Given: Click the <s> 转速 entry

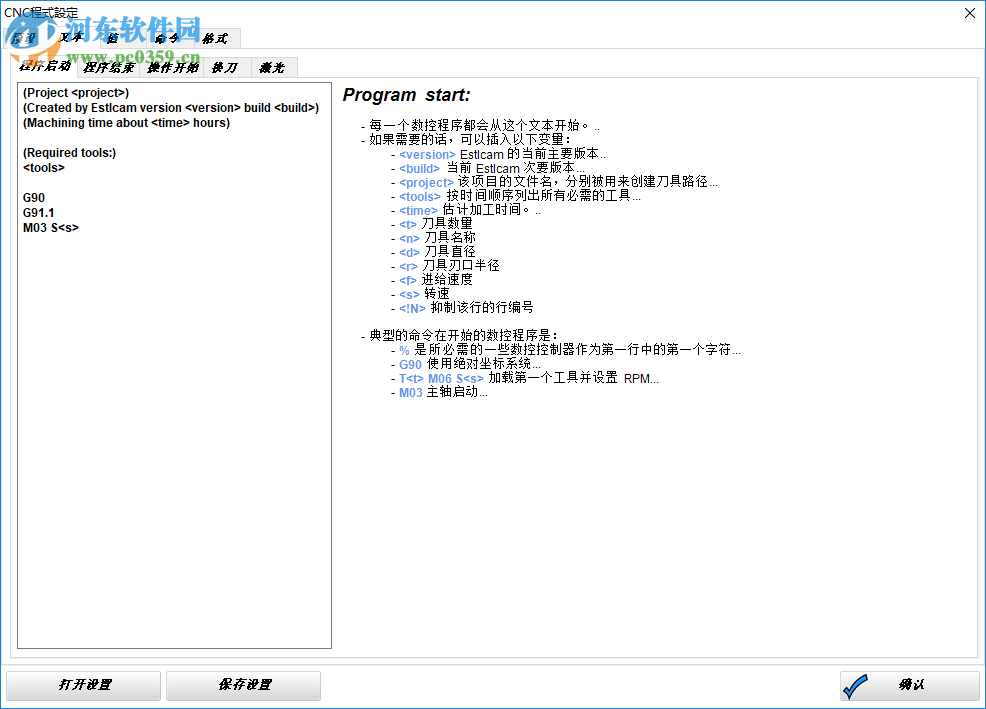Looking at the screenshot, I should pos(424,294).
